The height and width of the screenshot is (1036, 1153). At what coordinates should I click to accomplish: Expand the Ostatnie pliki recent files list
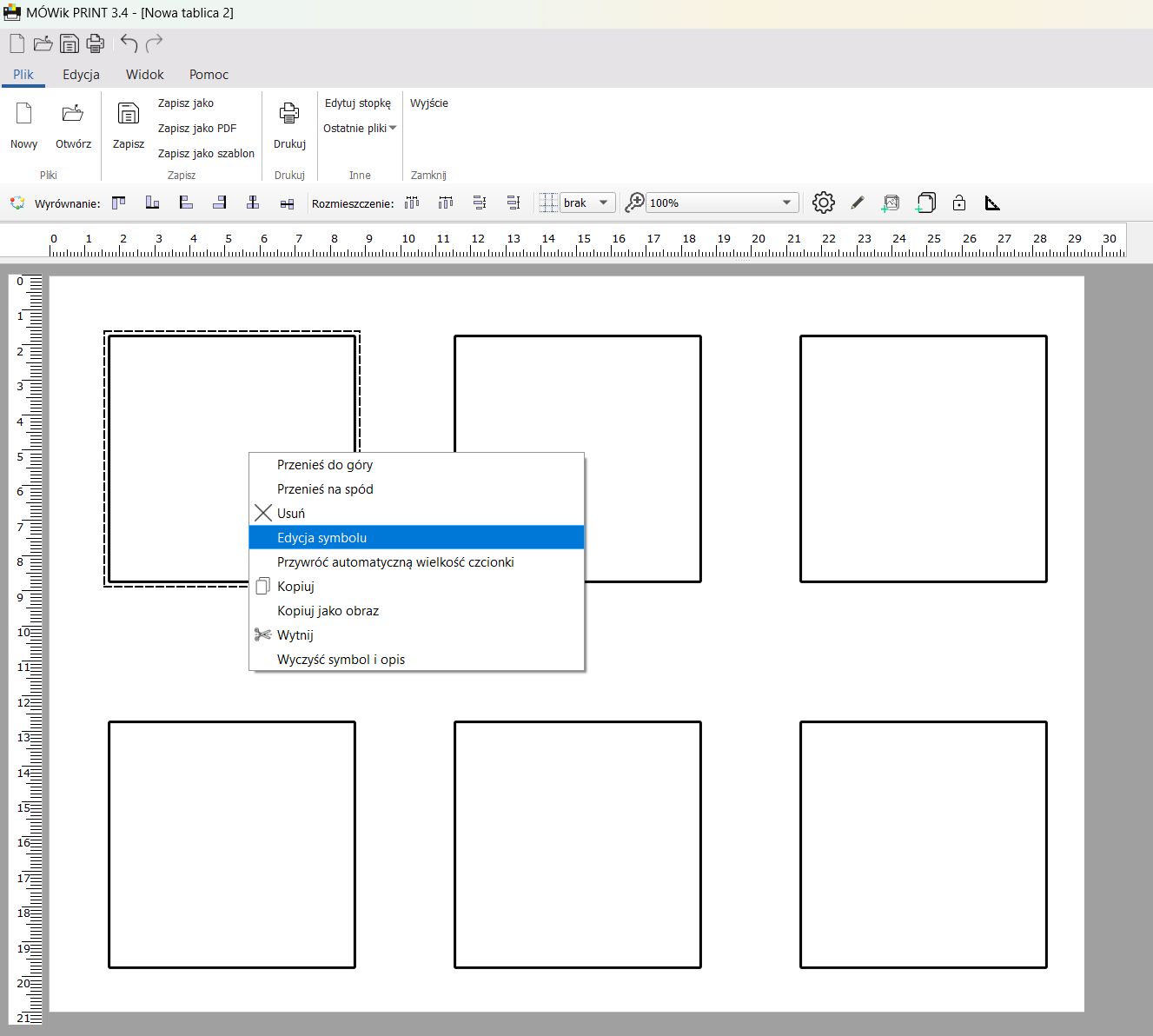[x=360, y=128]
